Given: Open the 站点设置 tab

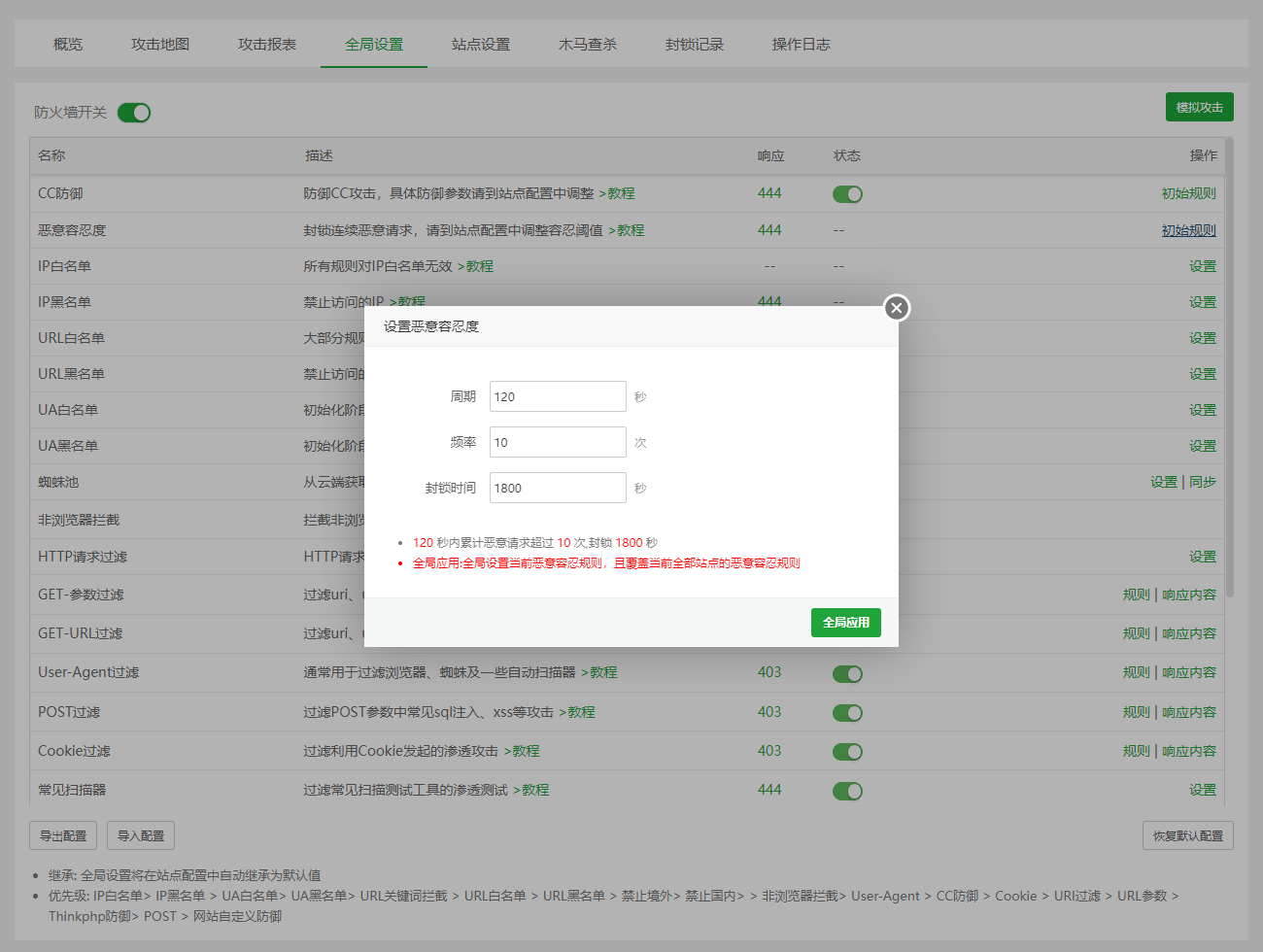Looking at the screenshot, I should pos(481,45).
